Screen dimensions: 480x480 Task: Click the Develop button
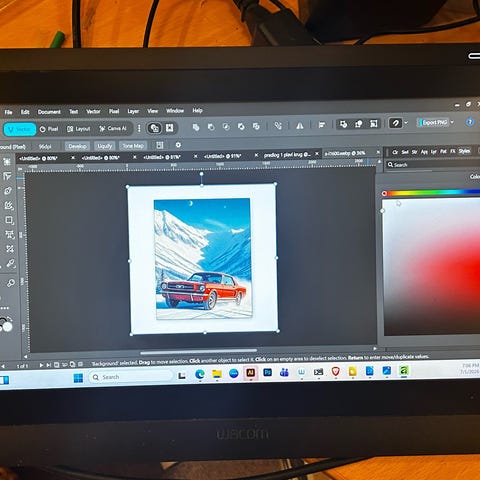(77, 146)
